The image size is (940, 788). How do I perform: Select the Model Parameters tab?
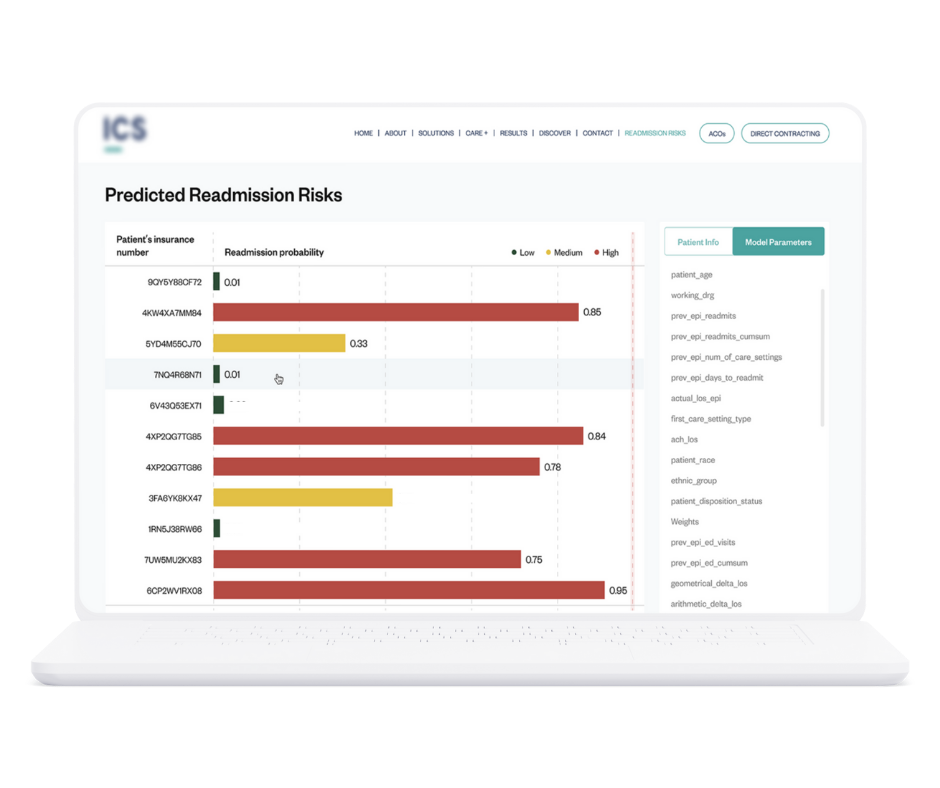(x=778, y=242)
